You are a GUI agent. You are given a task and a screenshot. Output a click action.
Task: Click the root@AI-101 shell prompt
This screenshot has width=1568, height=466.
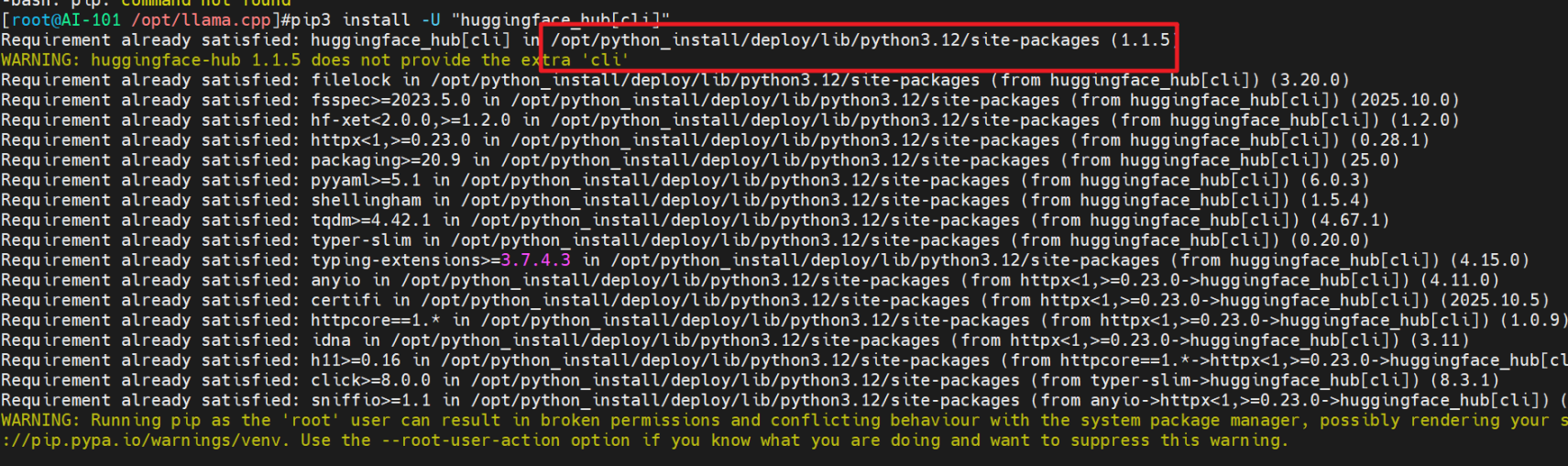64,19
